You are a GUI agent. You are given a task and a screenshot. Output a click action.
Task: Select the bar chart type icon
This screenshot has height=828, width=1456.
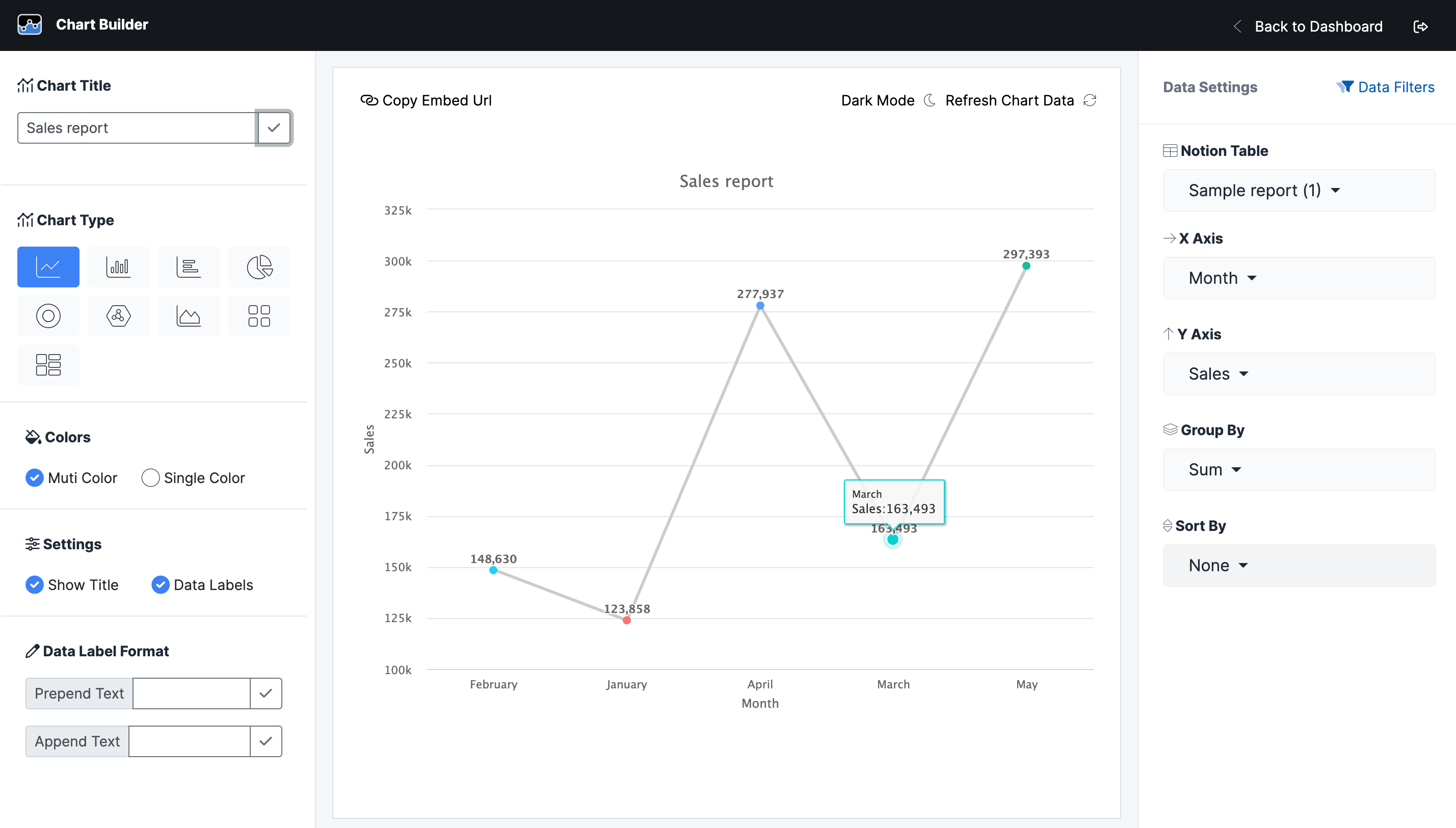118,267
